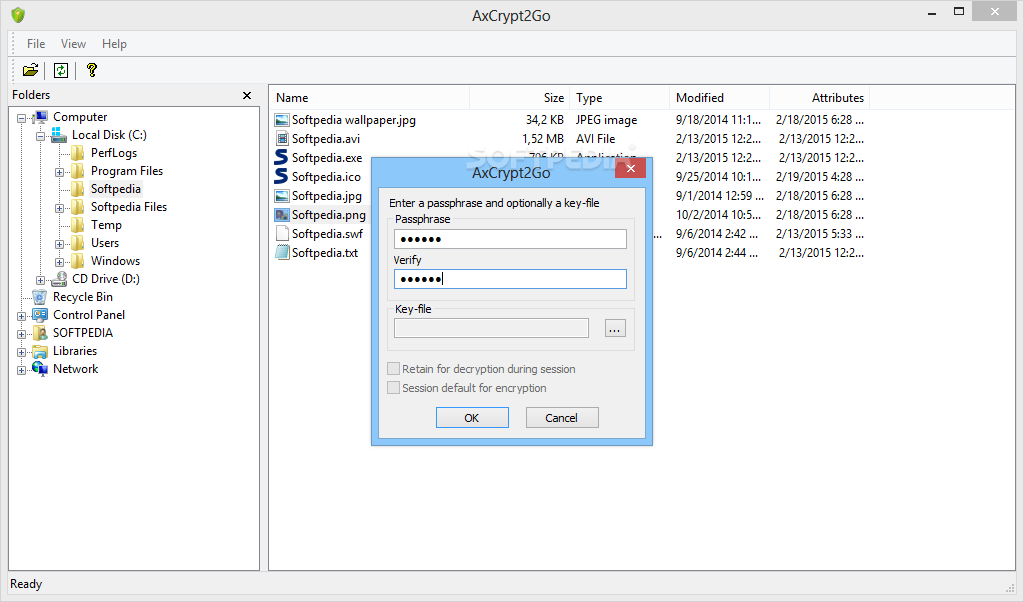Click the Softpedia.swf file icon
Viewport: 1024px width, 602px height.
tap(281, 234)
